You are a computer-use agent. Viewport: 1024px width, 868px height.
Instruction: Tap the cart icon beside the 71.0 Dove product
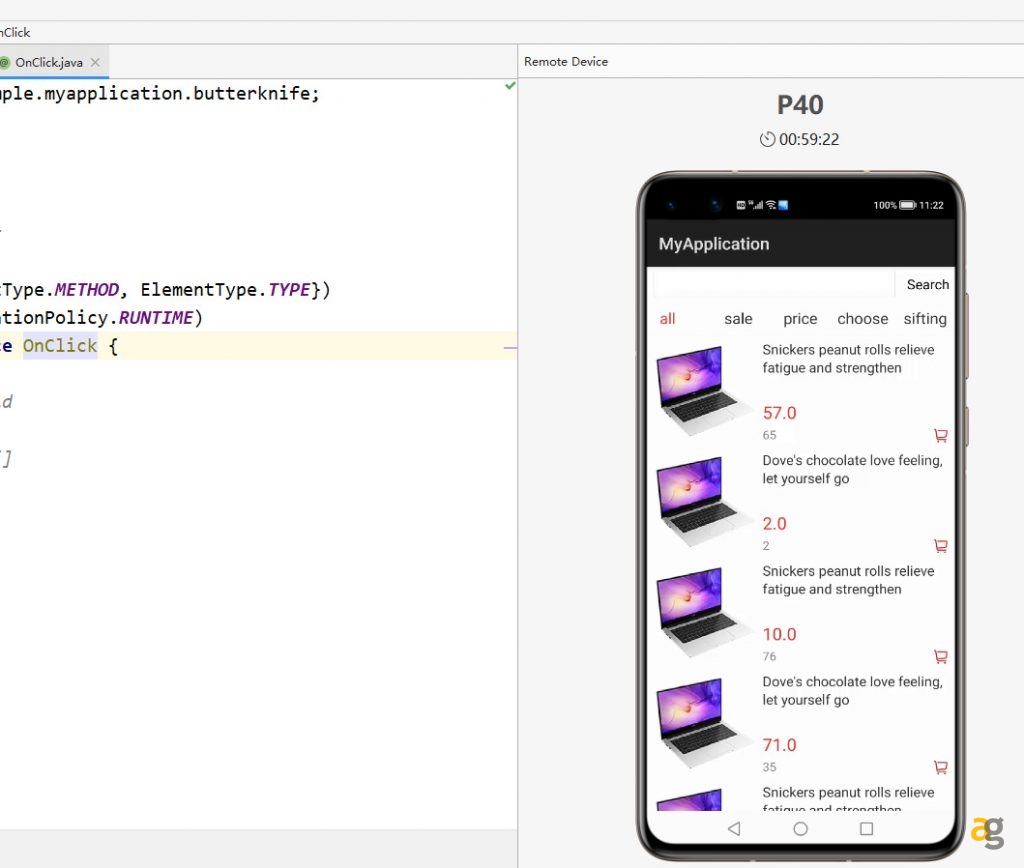(940, 767)
